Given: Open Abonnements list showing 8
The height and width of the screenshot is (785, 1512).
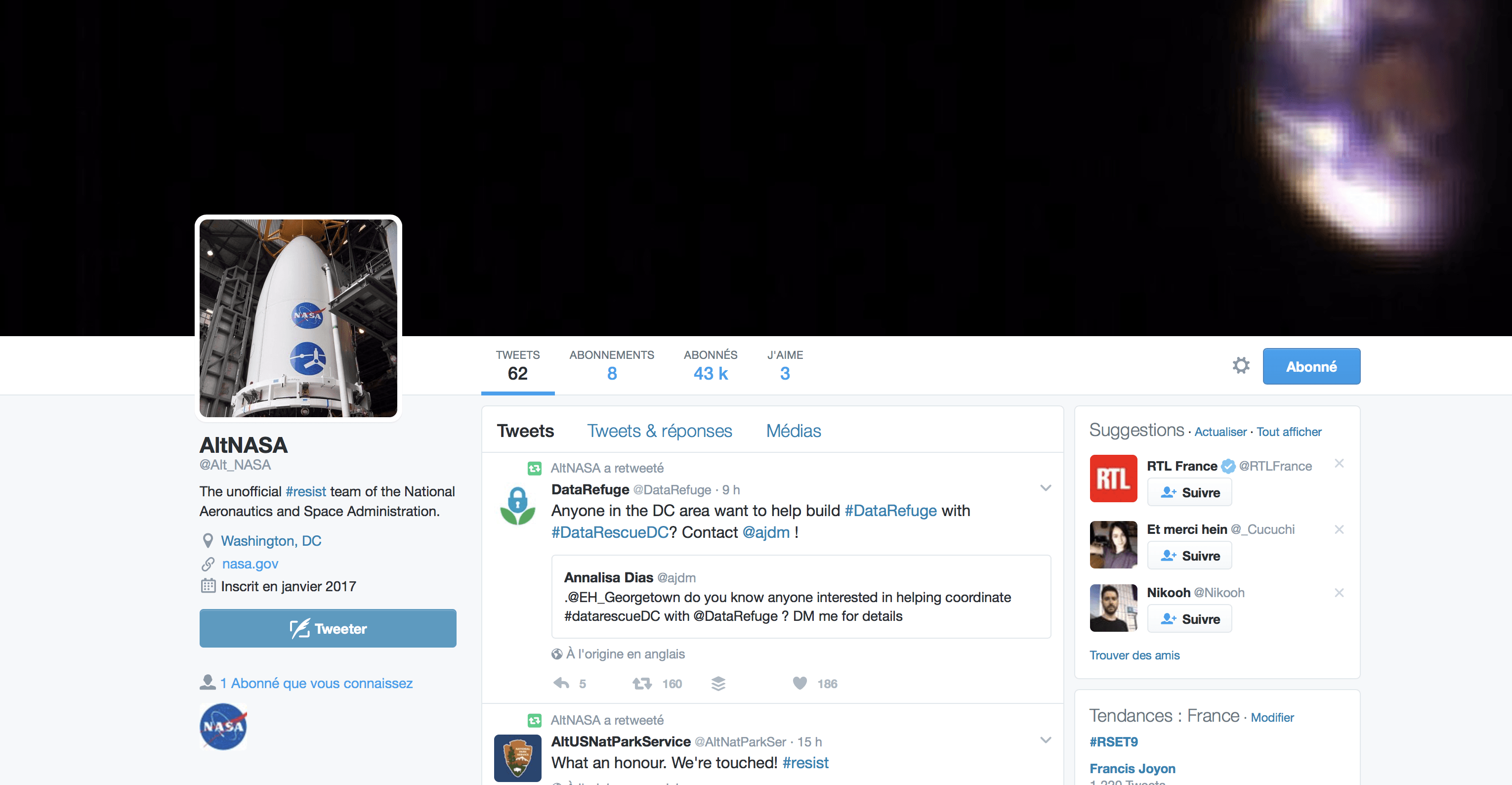Looking at the screenshot, I should [x=612, y=365].
